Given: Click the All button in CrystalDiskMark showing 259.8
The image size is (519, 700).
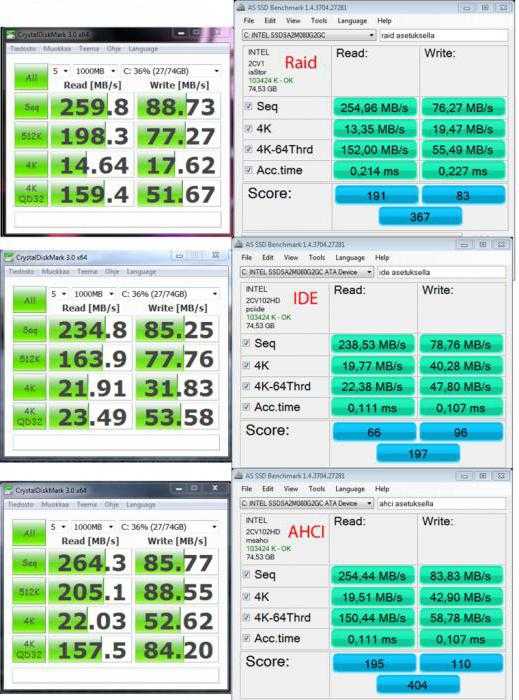Looking at the screenshot, I should click(x=31, y=78).
